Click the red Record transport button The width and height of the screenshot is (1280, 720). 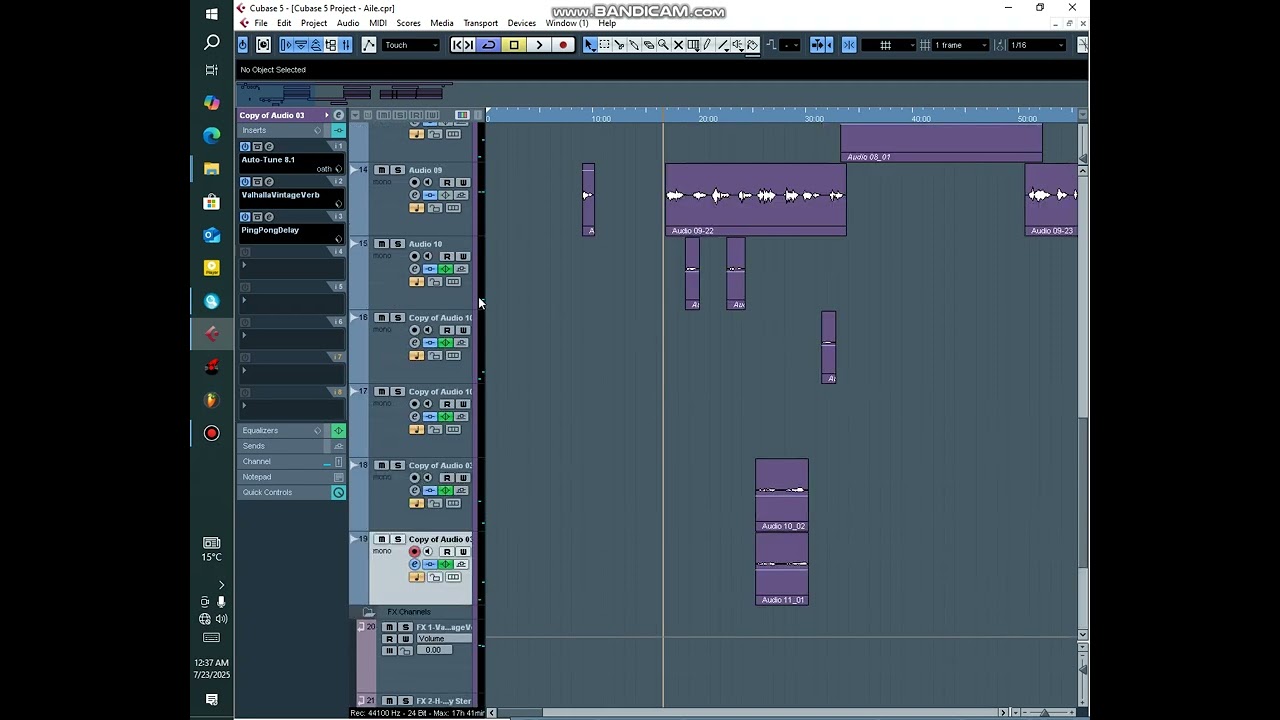pos(563,45)
